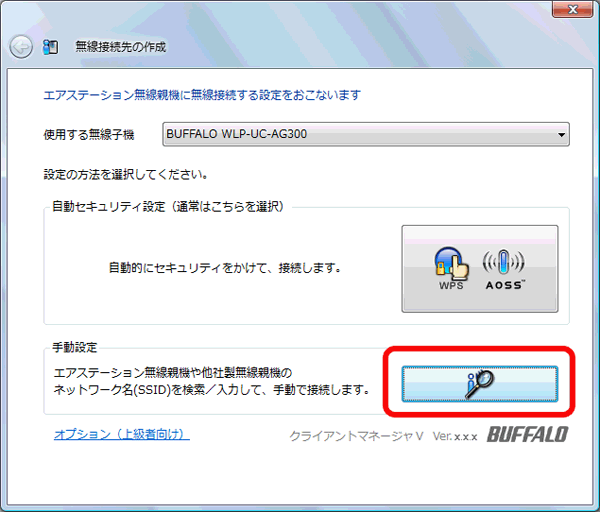
Task: Click the group label 自動セキュリティ設定
Action: [x=109, y=207]
